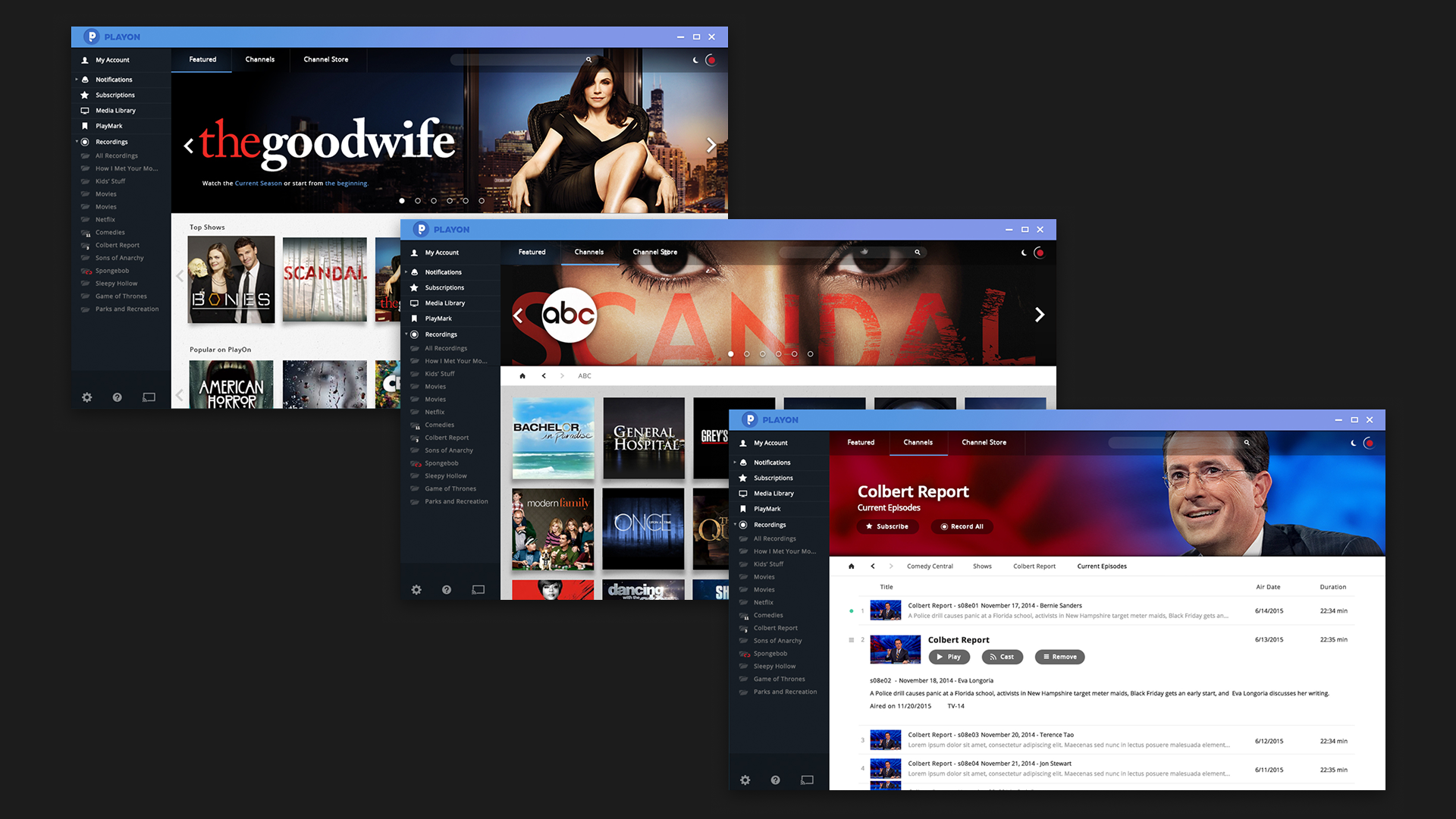Click the home icon in Colbert Report breadcrumbs
The height and width of the screenshot is (819, 1456).
pyautogui.click(x=851, y=566)
